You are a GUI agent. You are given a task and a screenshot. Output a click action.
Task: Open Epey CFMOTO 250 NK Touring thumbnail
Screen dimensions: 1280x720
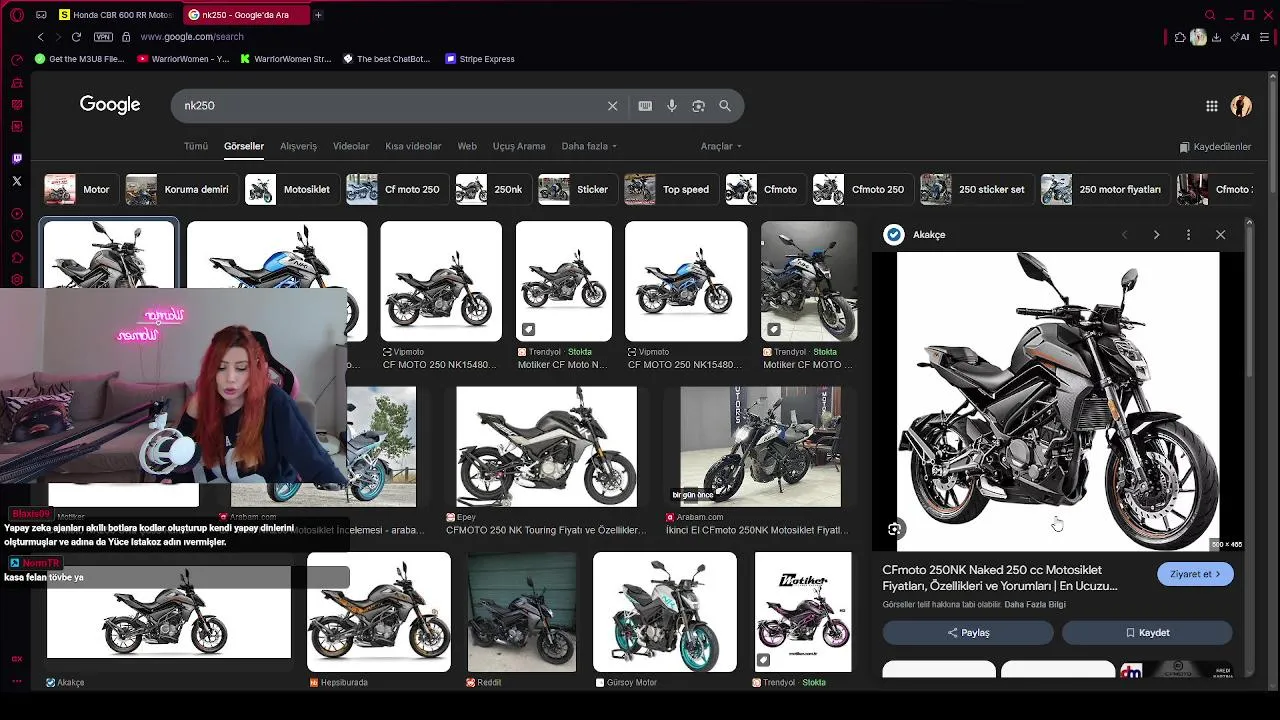tap(546, 447)
